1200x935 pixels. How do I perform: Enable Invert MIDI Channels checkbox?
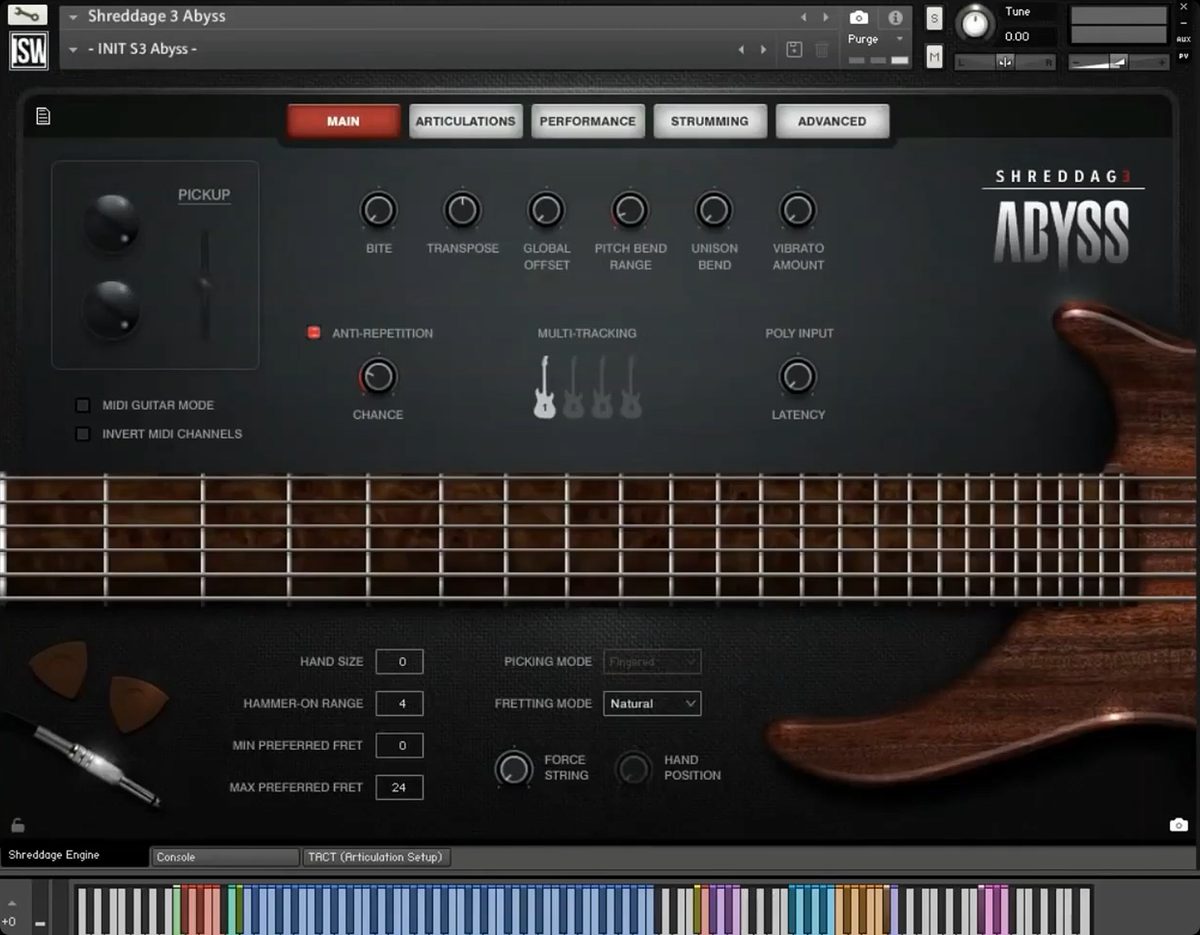[x=83, y=434]
